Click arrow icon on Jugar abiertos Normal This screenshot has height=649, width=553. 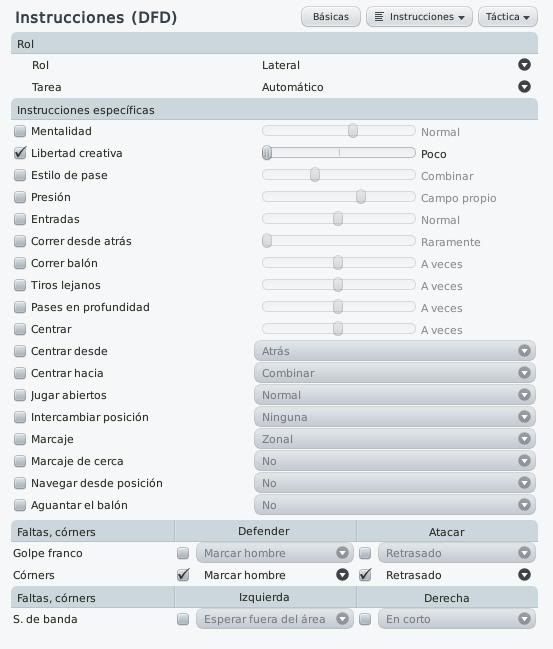click(524, 395)
